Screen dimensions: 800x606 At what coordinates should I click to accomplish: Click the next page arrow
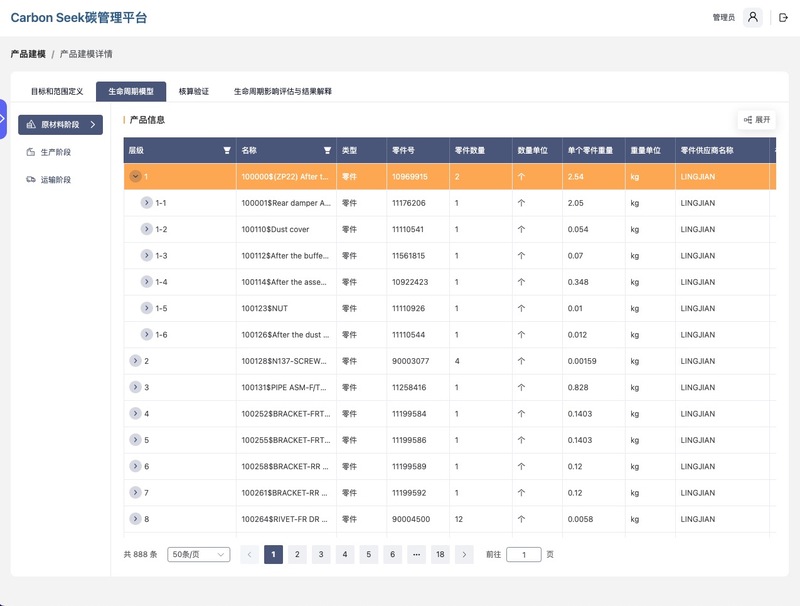464,554
